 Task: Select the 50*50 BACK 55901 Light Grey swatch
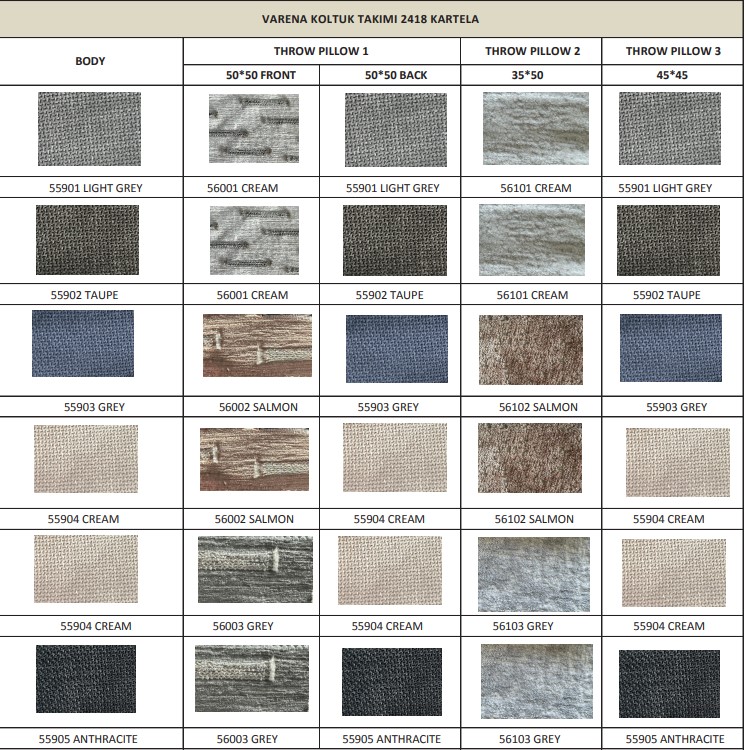tap(395, 129)
